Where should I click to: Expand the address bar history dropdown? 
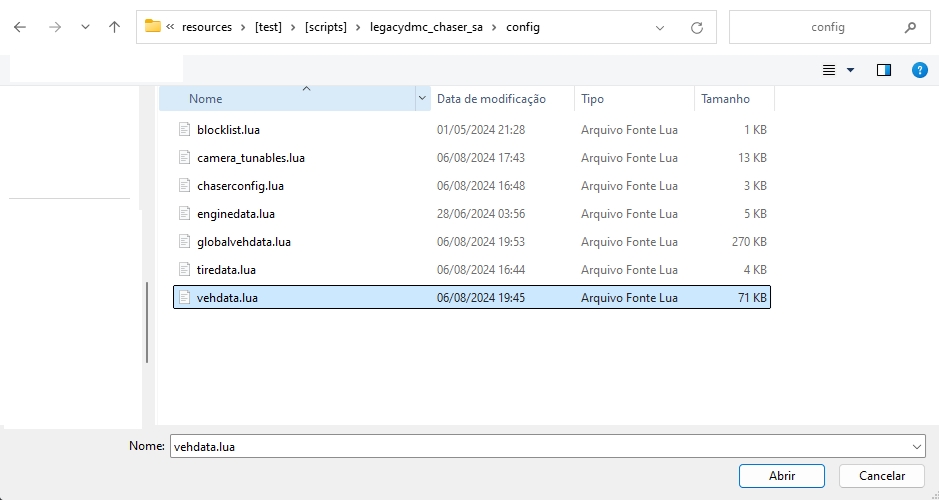coord(659,27)
